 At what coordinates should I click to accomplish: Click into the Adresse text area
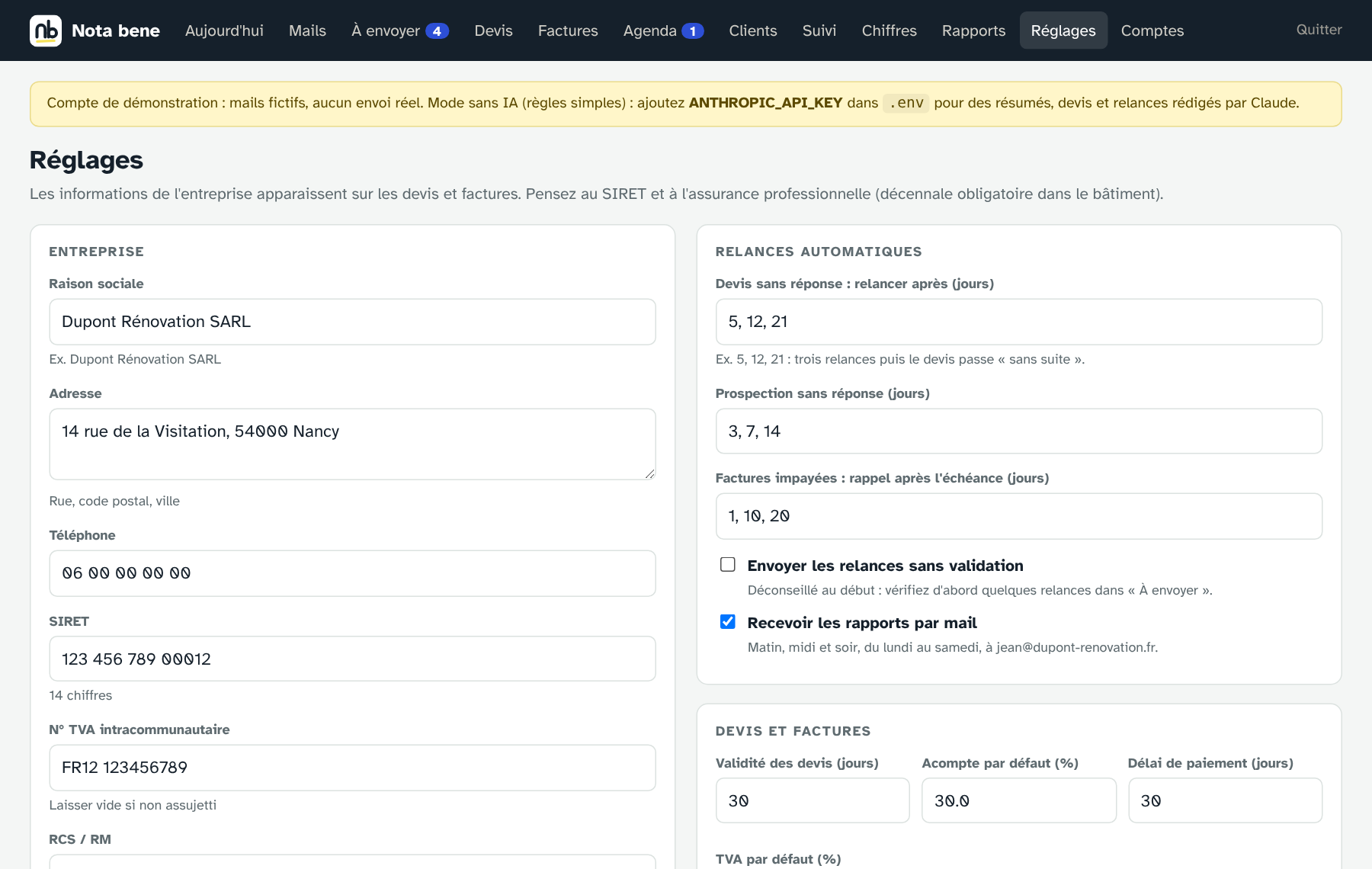pyautogui.click(x=352, y=444)
